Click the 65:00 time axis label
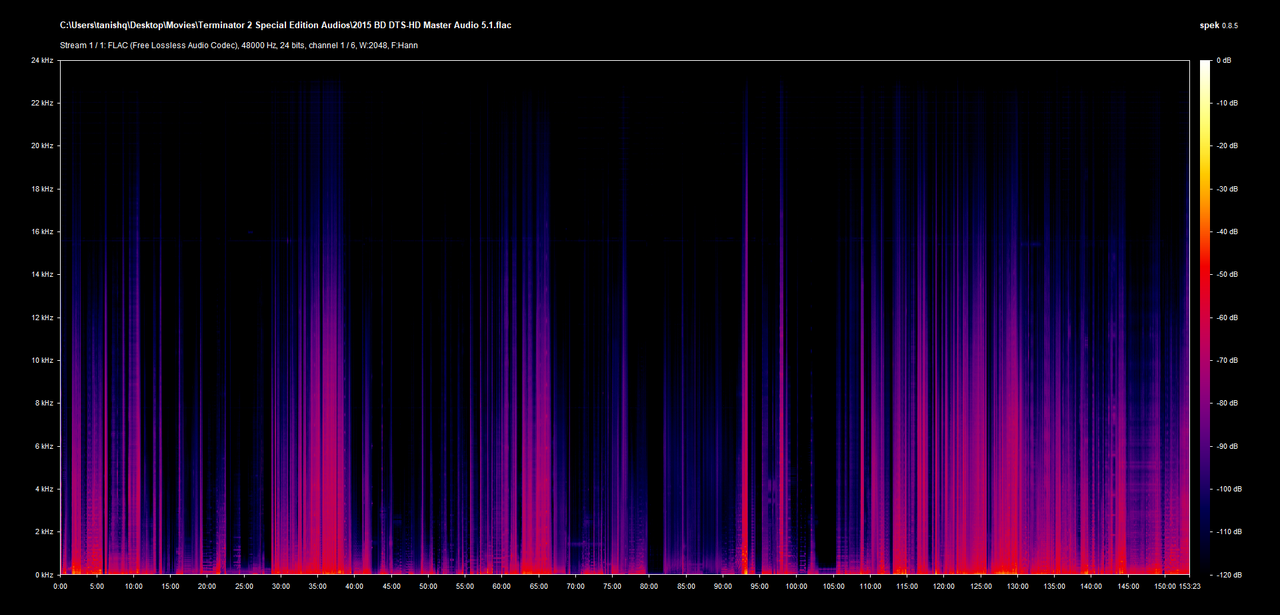This screenshot has height=615, width=1280. pyautogui.click(x=539, y=587)
